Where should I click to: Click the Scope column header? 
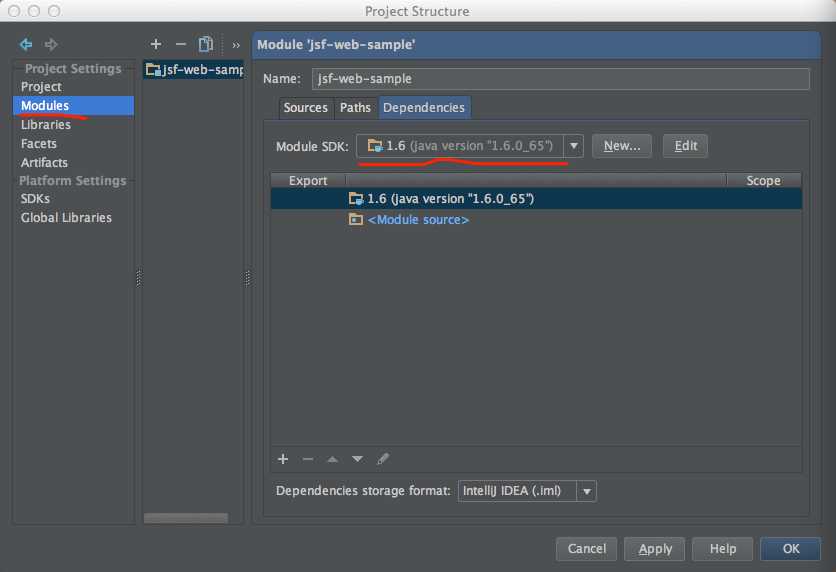tap(763, 181)
